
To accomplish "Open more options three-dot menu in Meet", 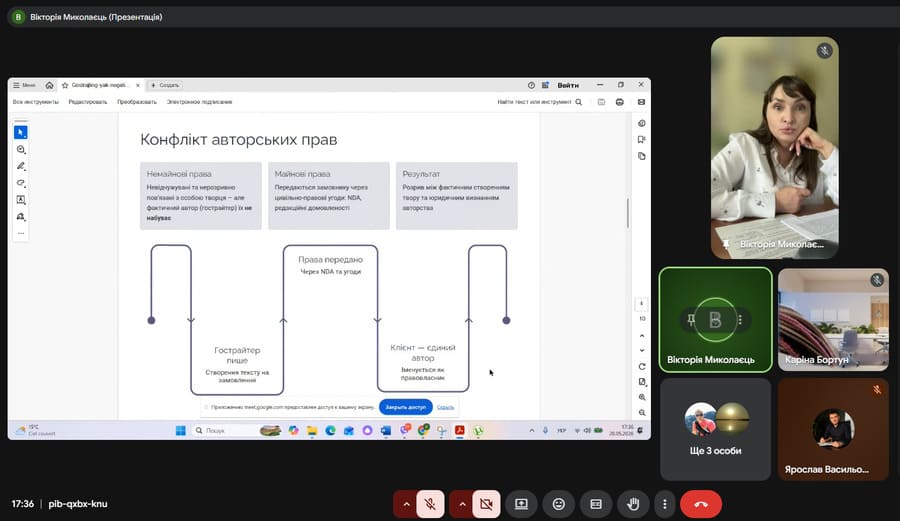I will click(665, 504).
